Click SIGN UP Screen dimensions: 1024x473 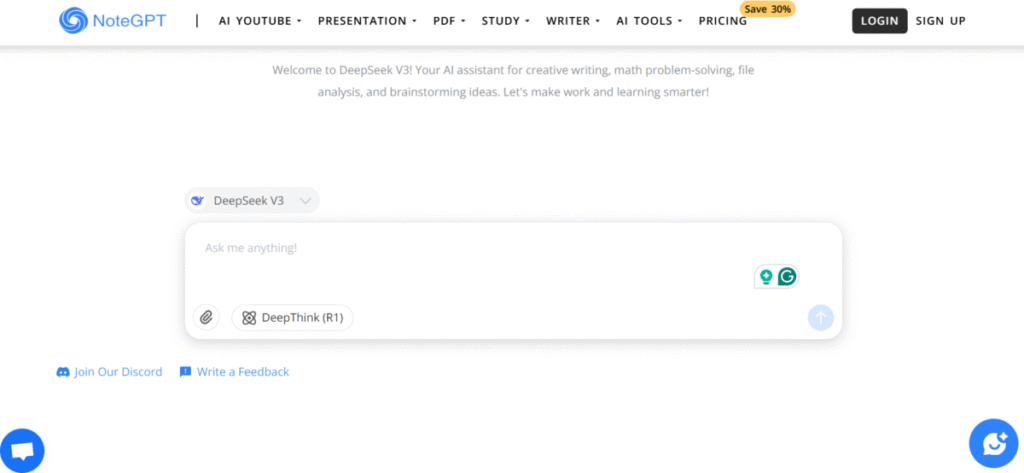(940, 21)
